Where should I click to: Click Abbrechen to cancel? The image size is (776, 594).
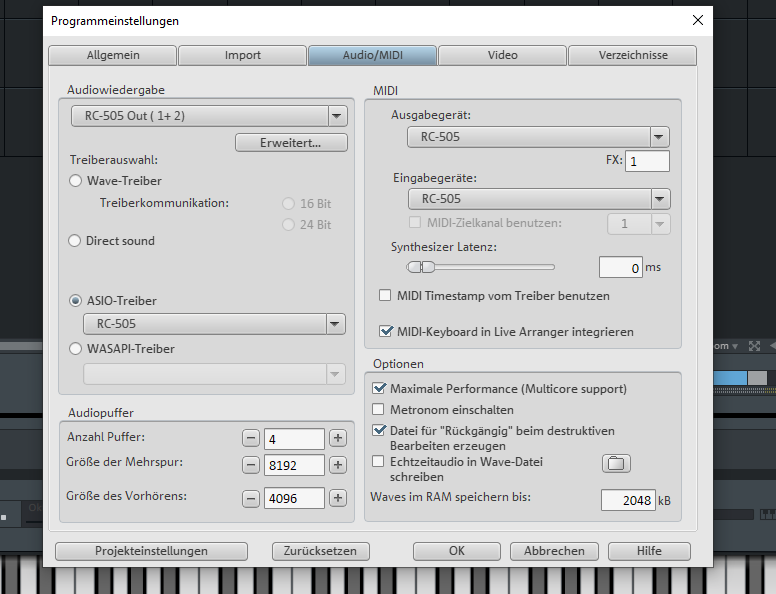click(554, 551)
